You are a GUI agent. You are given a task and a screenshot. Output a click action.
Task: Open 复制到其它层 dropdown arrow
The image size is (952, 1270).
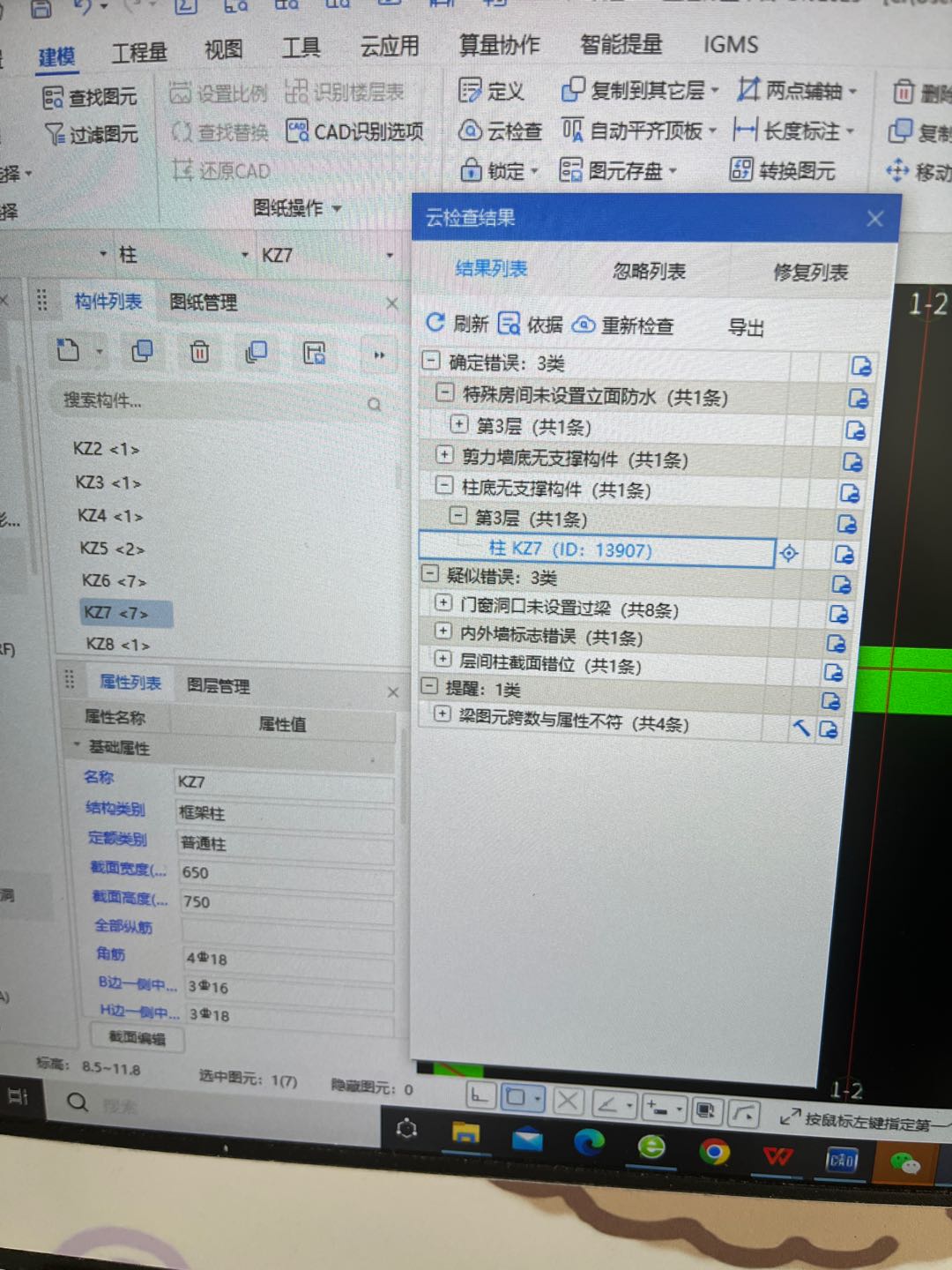715,90
